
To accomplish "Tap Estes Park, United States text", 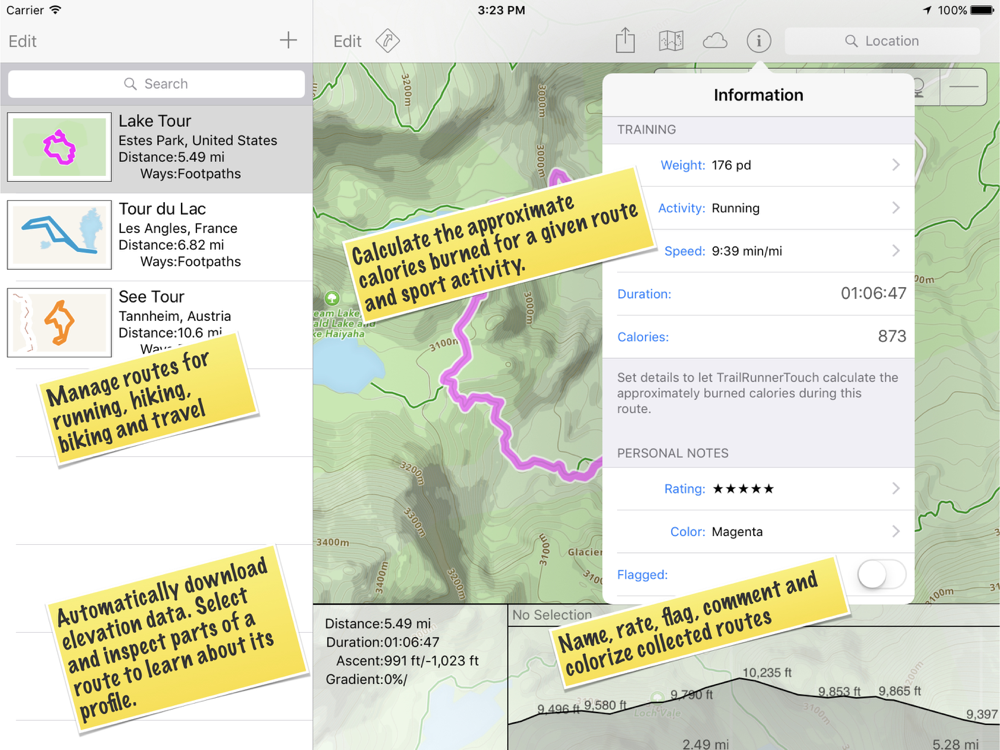I will pyautogui.click(x=198, y=140).
